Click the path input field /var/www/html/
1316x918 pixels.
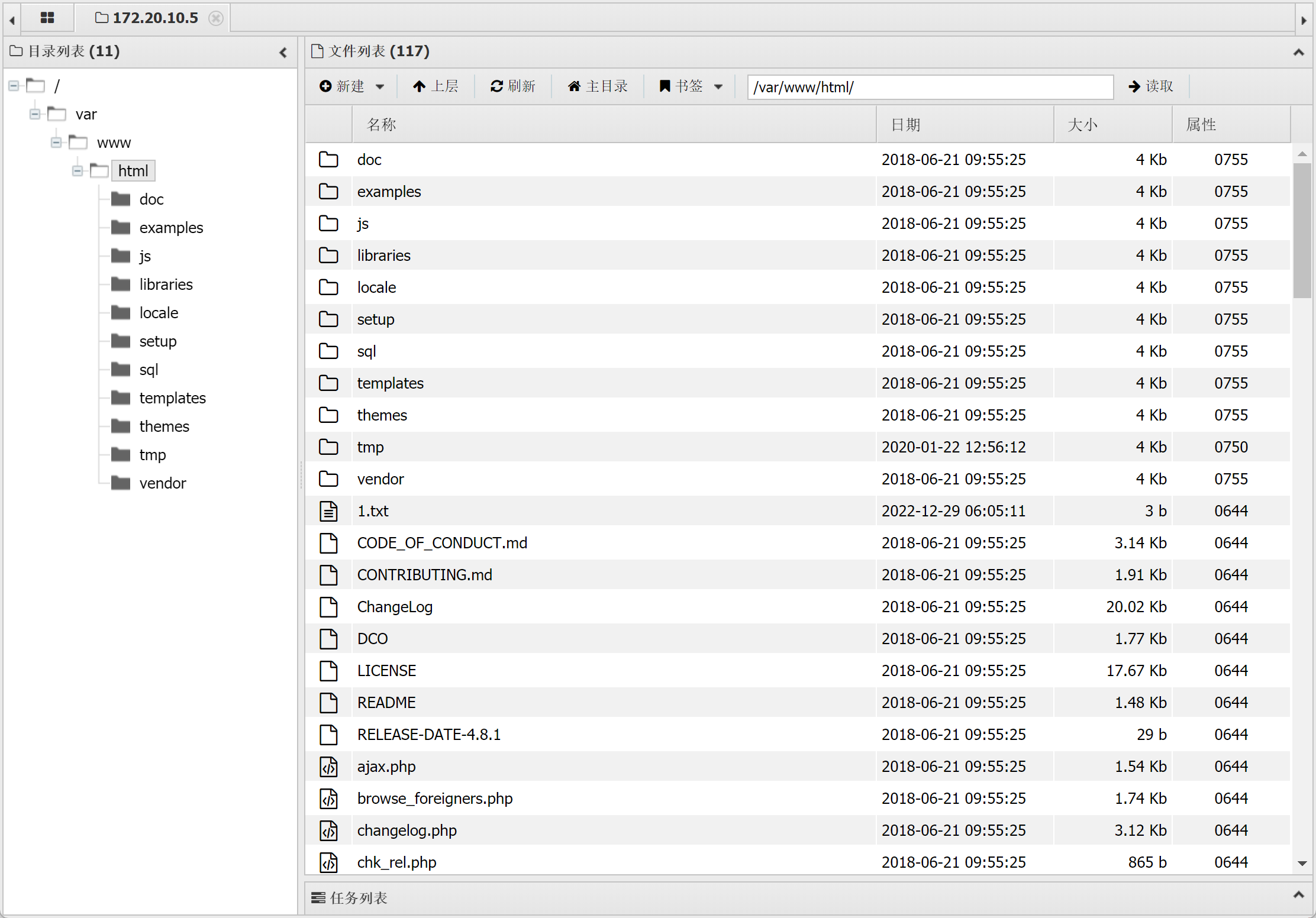930,87
